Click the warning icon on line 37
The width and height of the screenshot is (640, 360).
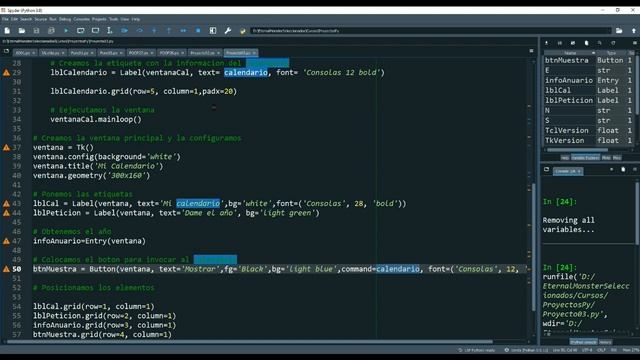[6, 147]
